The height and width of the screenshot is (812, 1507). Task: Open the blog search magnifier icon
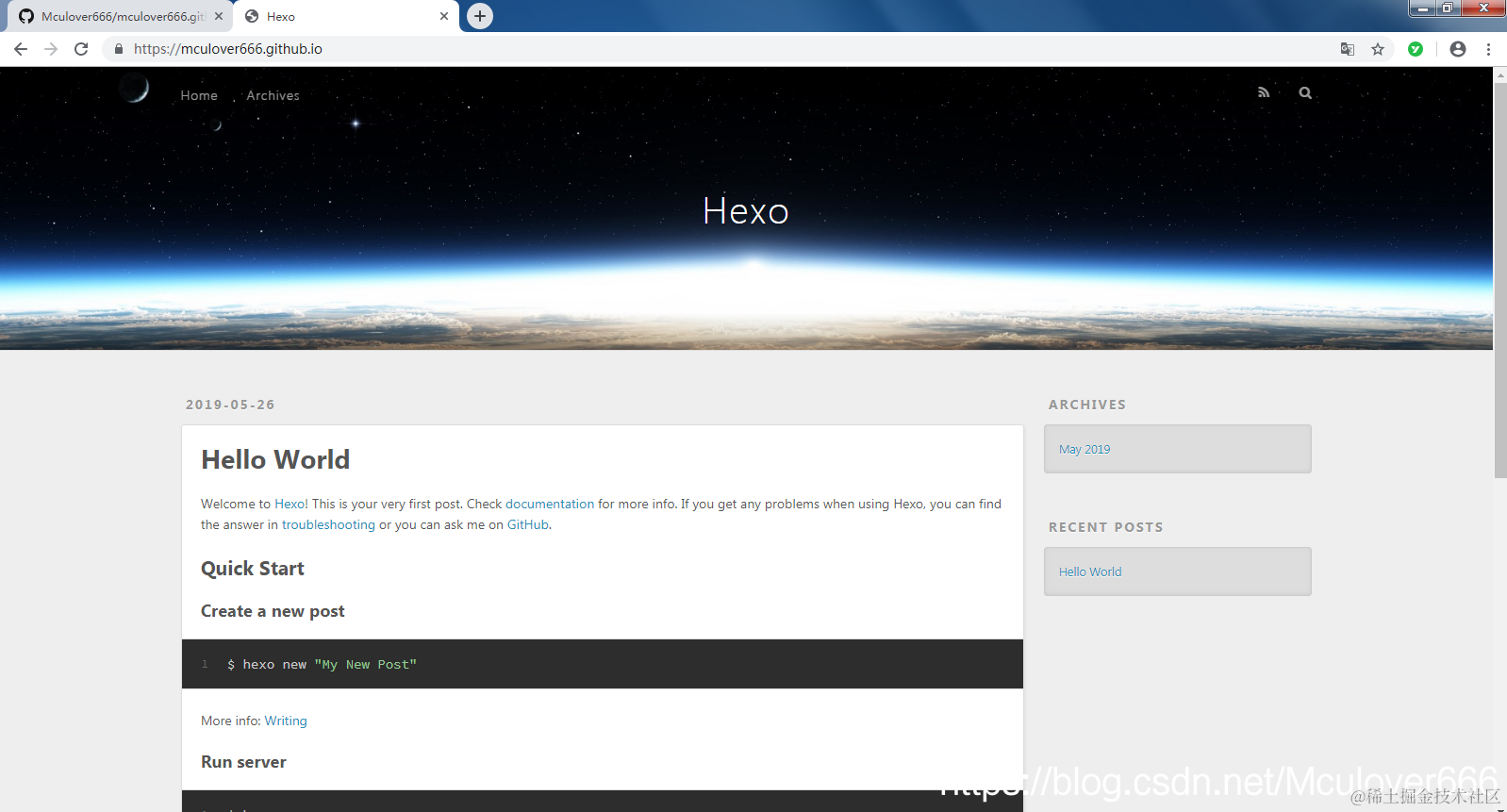(x=1305, y=92)
